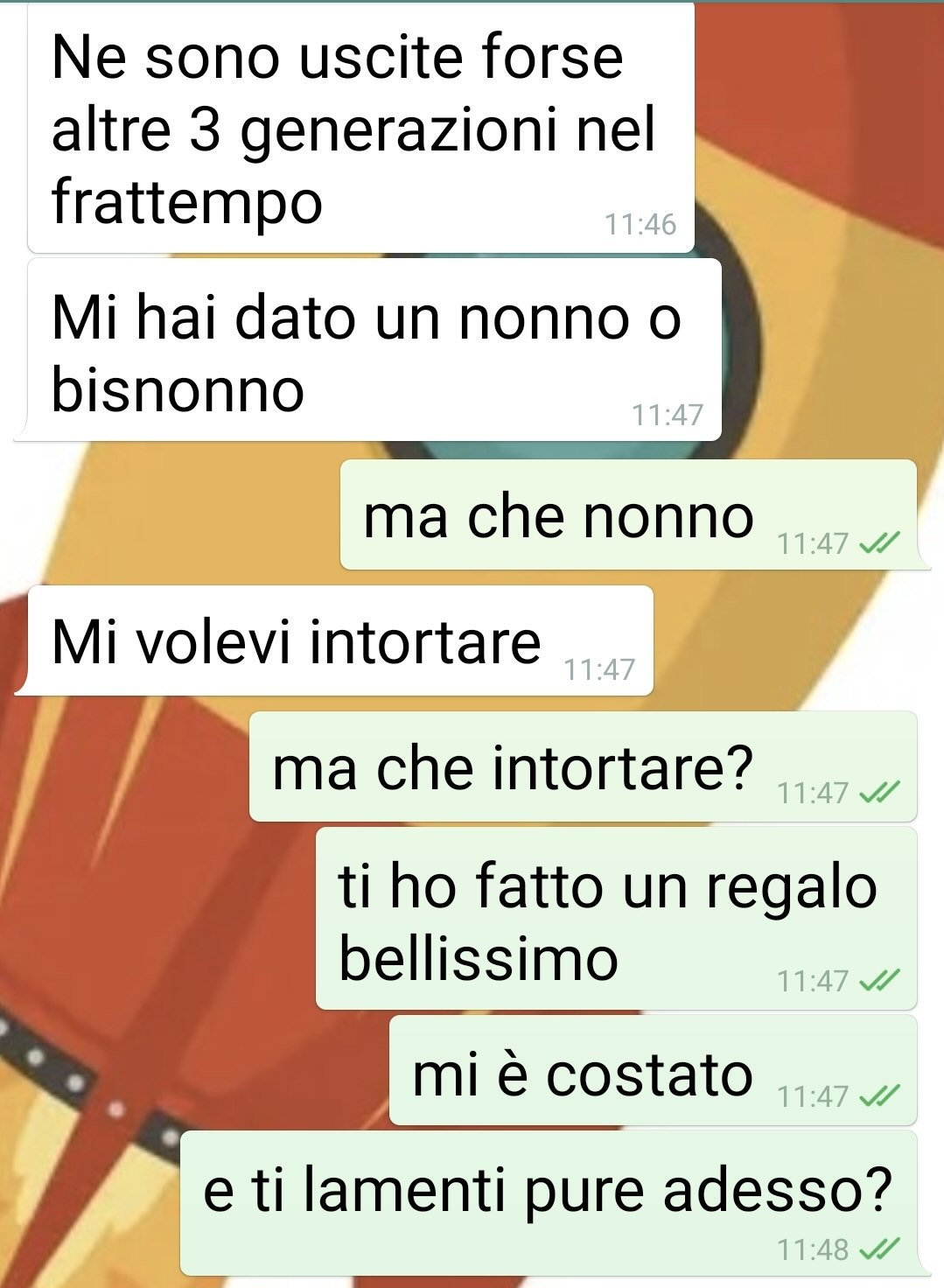Click the double tick on 'mi è costato'

878,1096
